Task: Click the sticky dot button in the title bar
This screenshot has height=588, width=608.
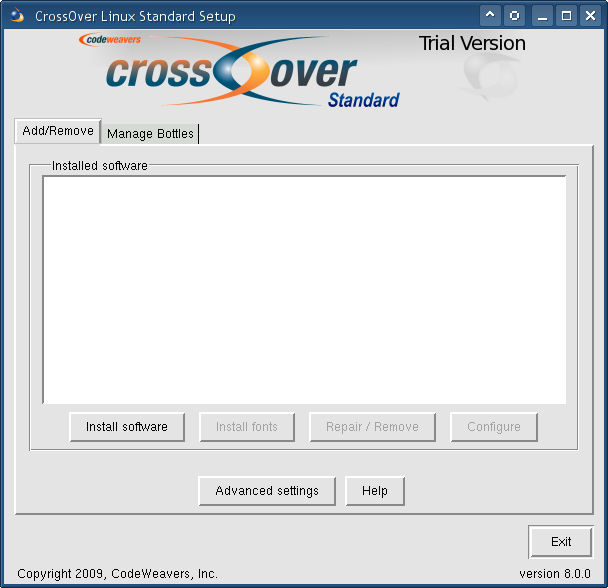Action: [x=514, y=16]
